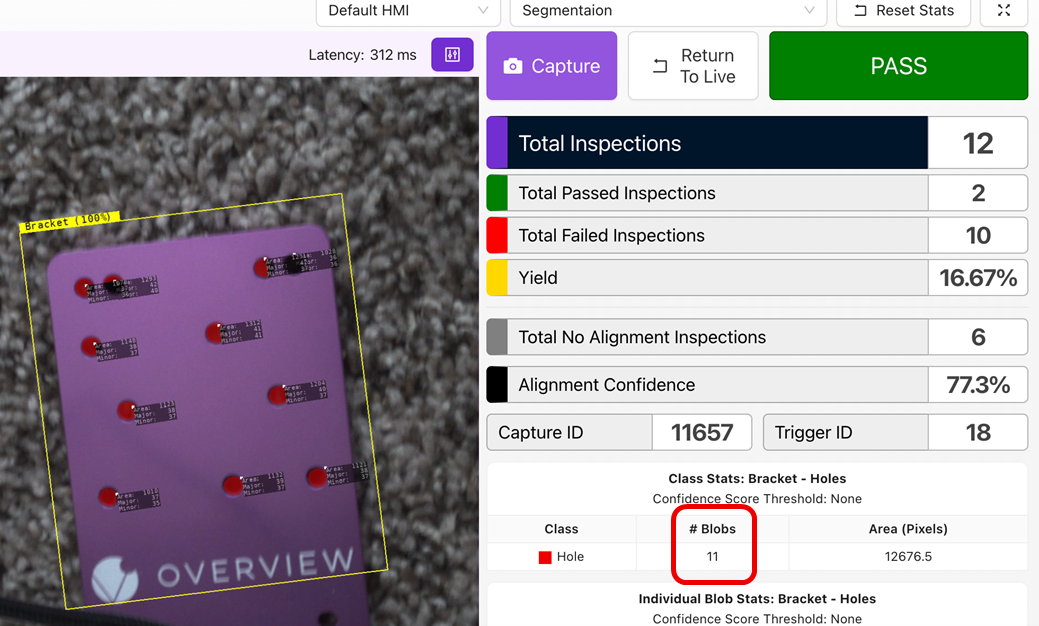Click the return arrow icon beside Return To Live
The image size is (1039, 626).
pos(660,66)
